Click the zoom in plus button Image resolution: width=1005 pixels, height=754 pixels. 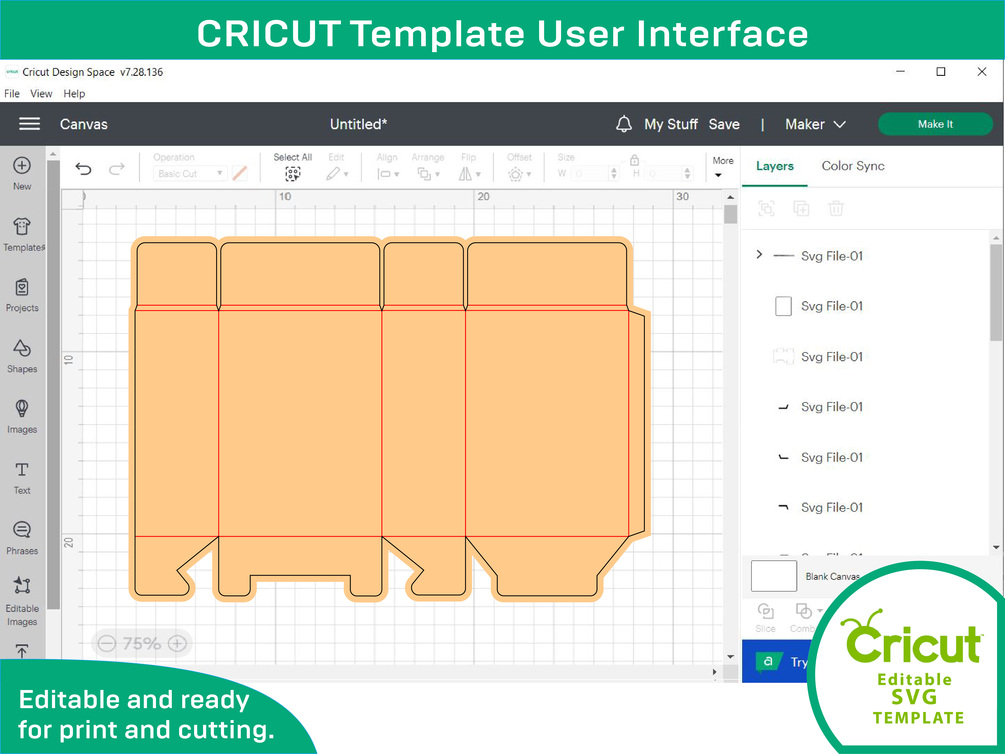(x=177, y=643)
